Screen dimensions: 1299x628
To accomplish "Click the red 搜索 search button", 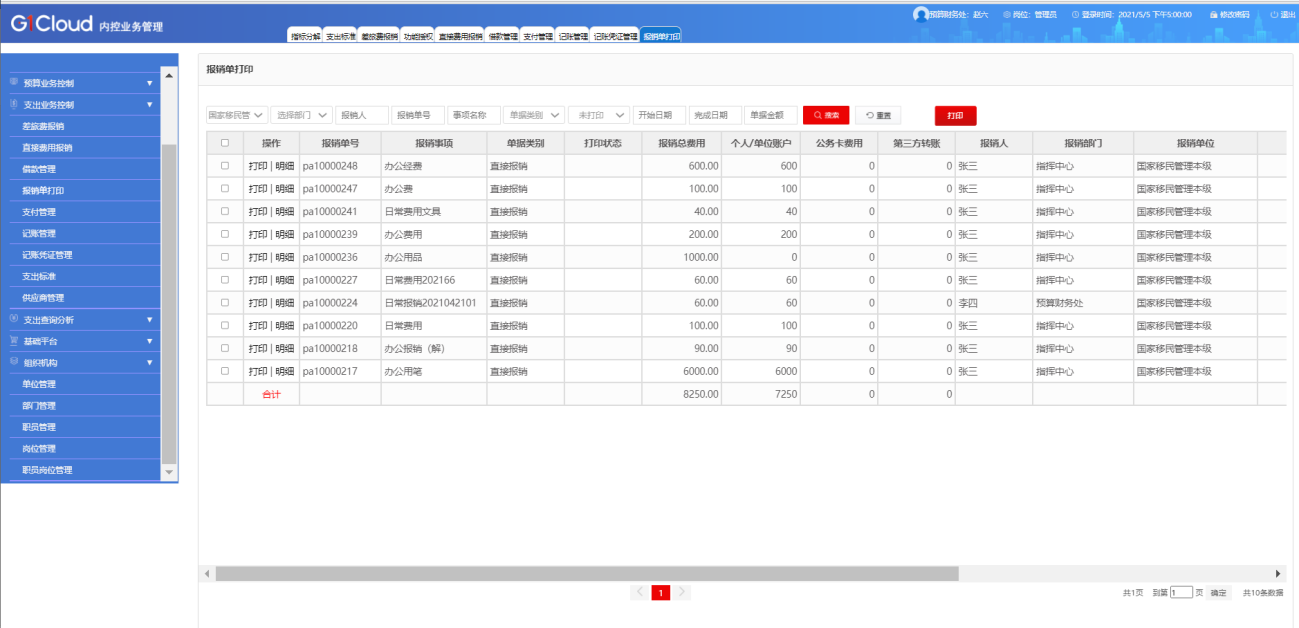I will [826, 115].
